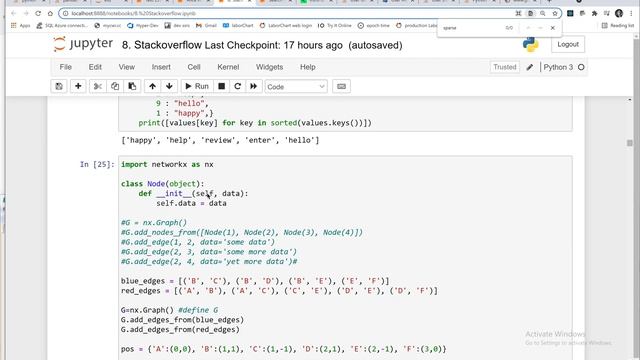Move selected cell up arrow
Viewport: 640px width, 360px height.
152,87
